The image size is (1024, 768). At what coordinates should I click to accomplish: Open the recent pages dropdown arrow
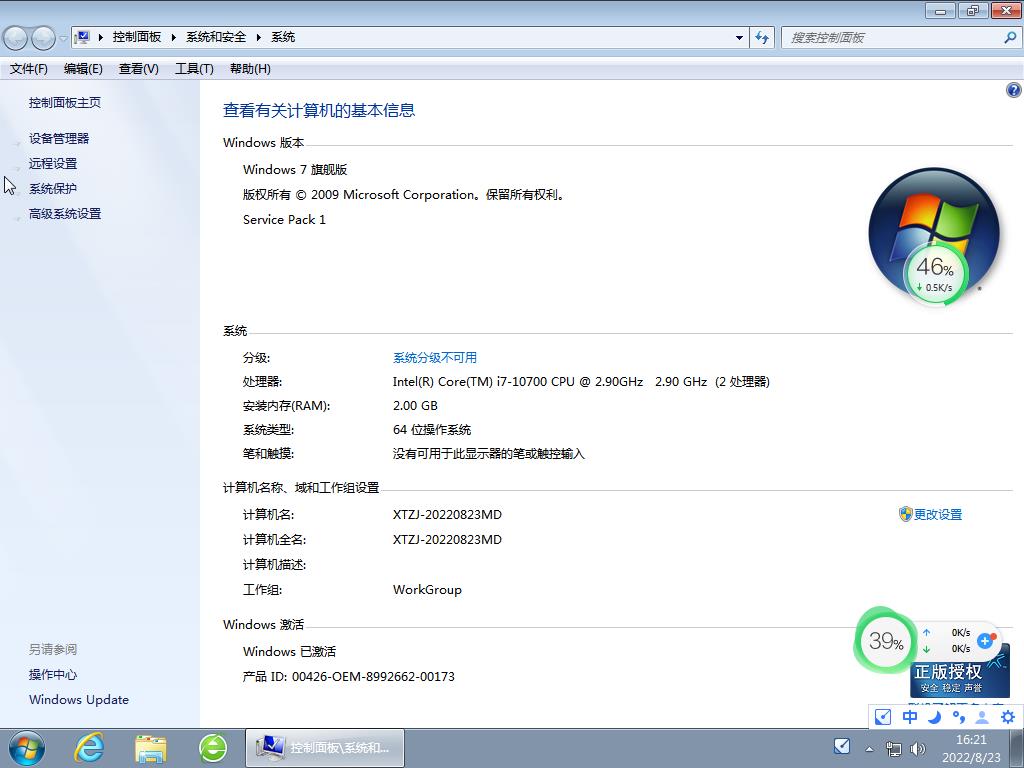pyautogui.click(x=63, y=38)
